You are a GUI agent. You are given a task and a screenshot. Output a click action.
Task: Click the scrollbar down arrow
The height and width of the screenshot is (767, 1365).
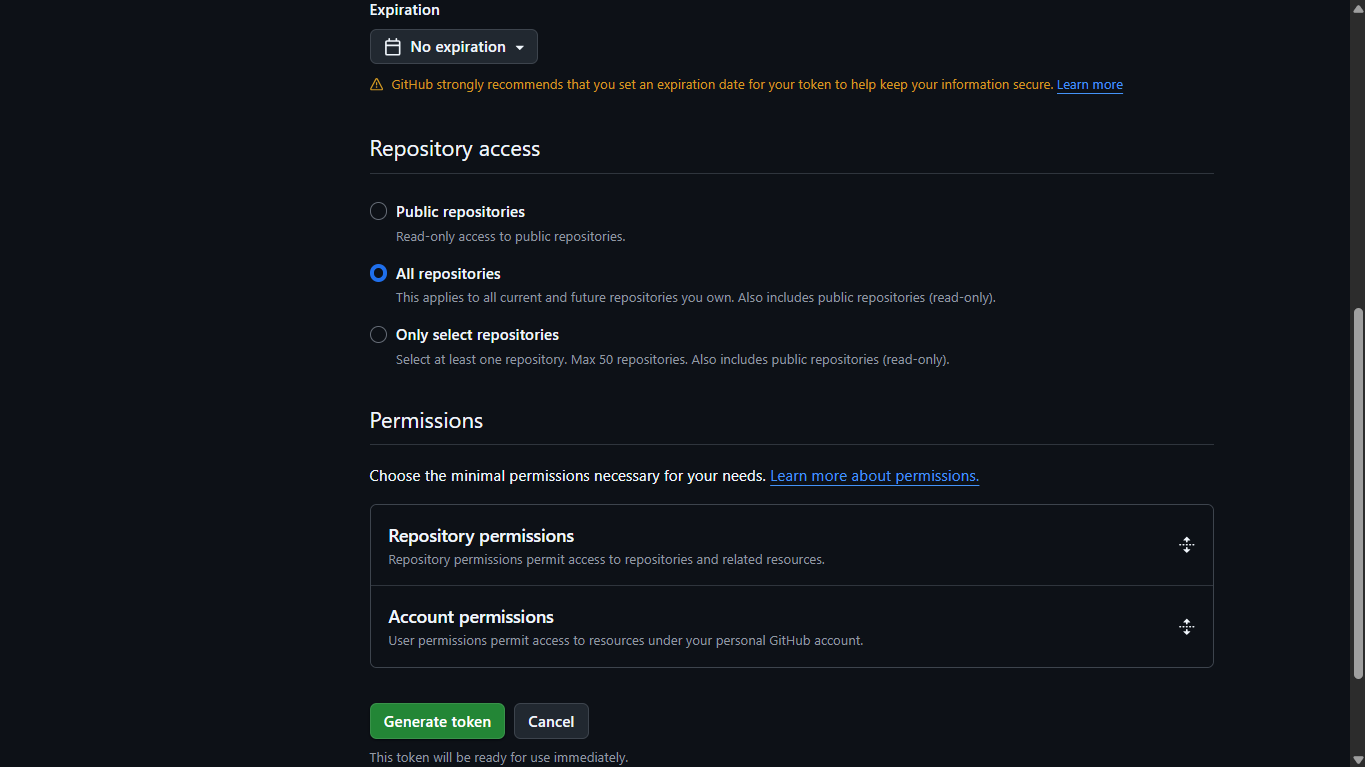1357,759
